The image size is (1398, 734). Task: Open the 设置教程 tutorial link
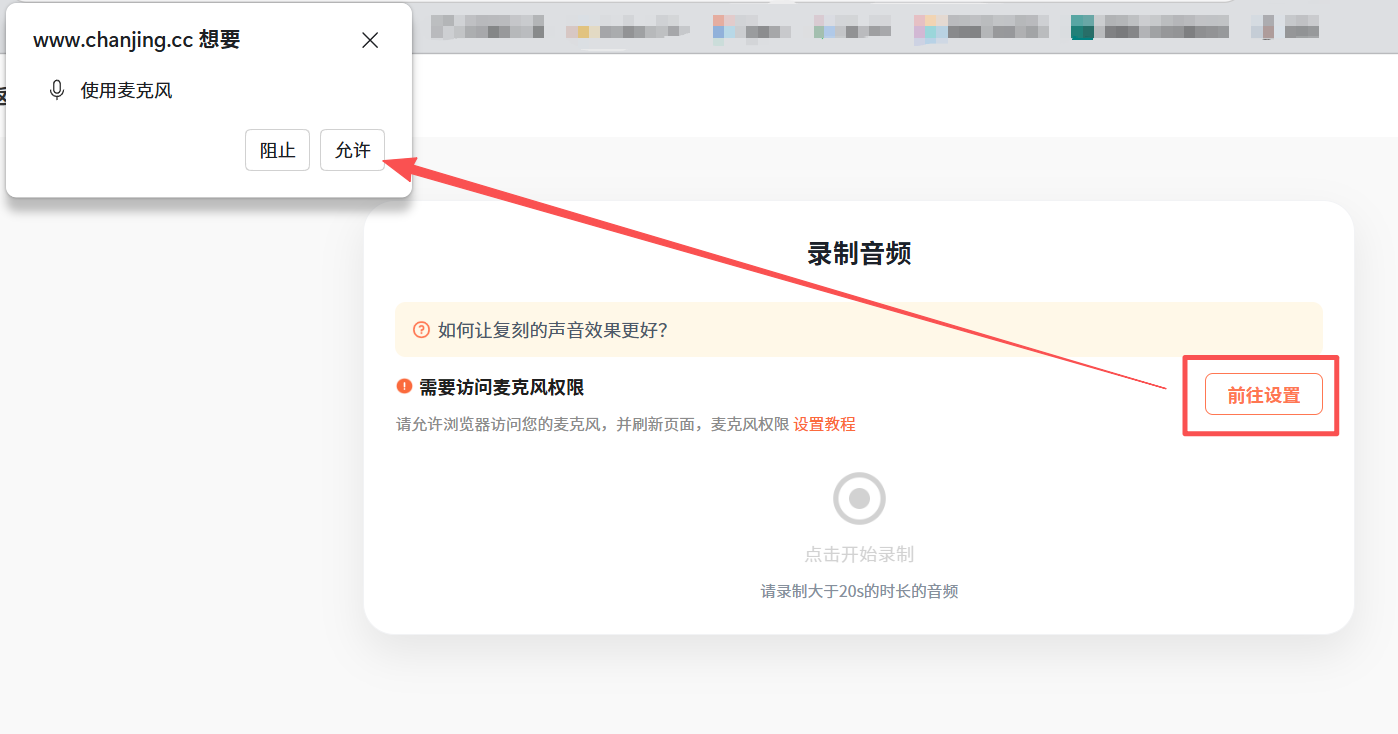[x=824, y=424]
